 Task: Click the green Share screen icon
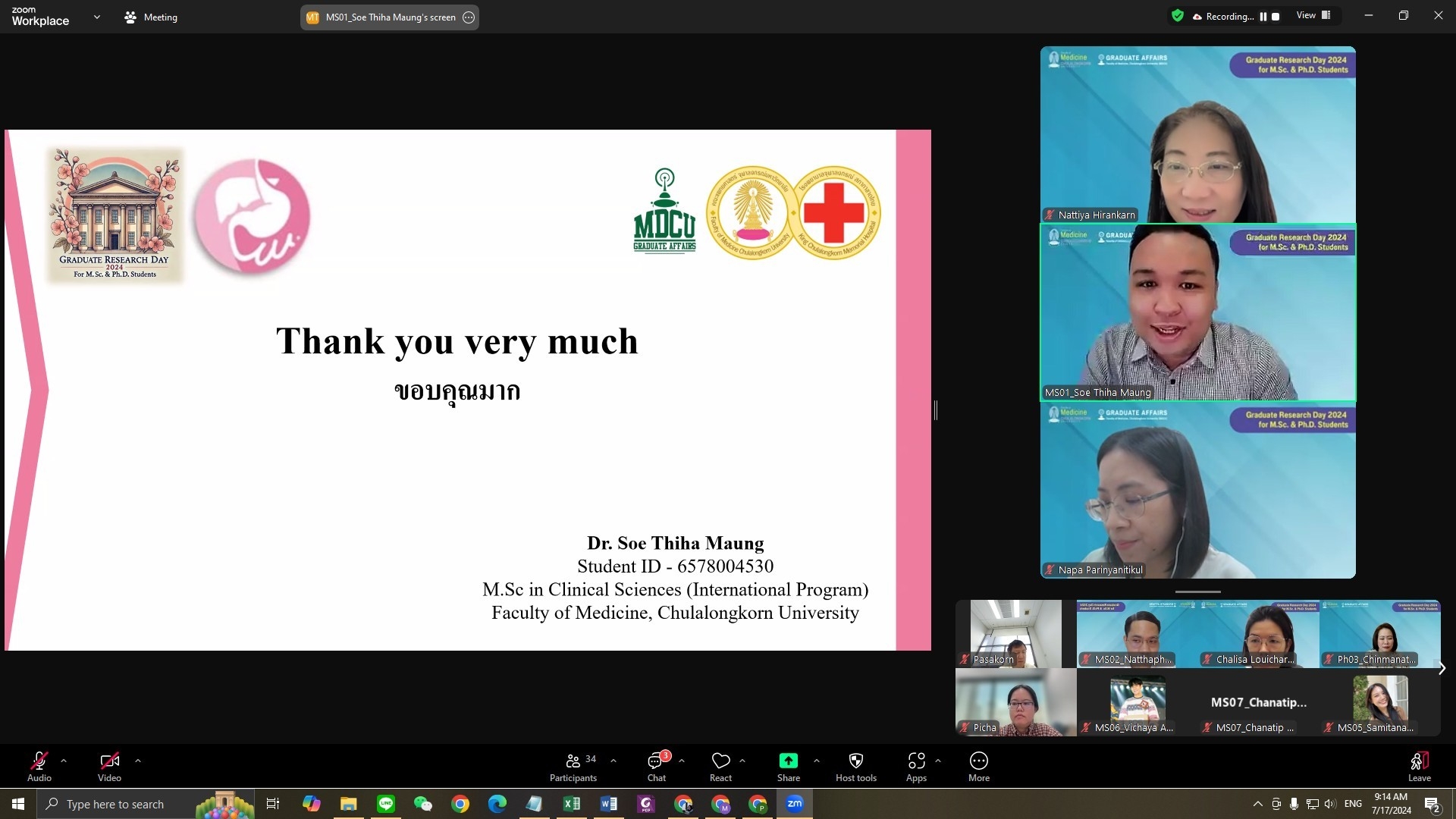click(x=788, y=761)
